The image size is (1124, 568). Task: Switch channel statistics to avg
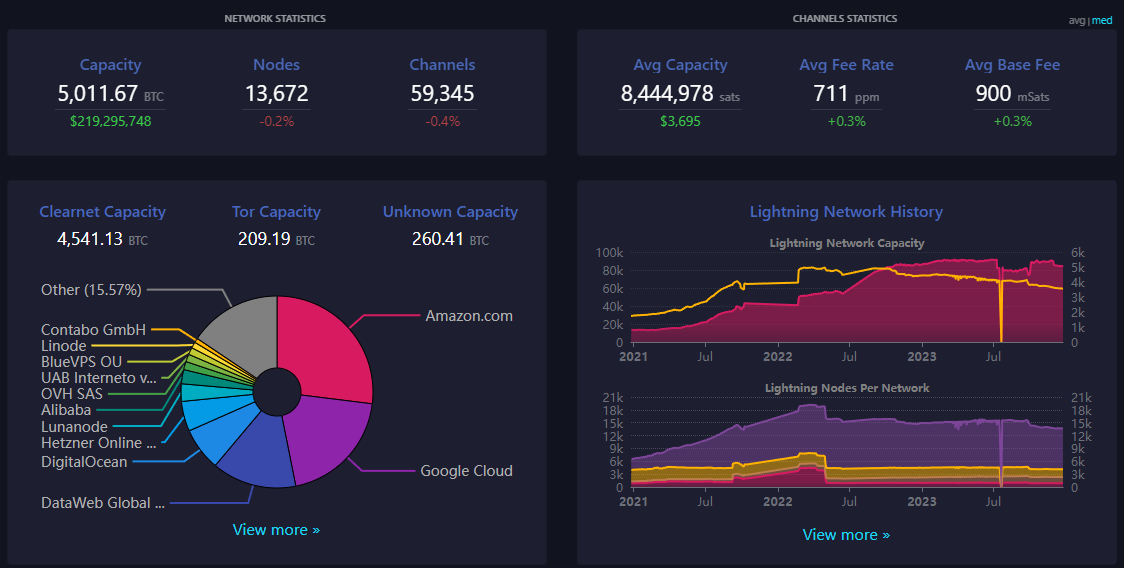coord(1076,20)
